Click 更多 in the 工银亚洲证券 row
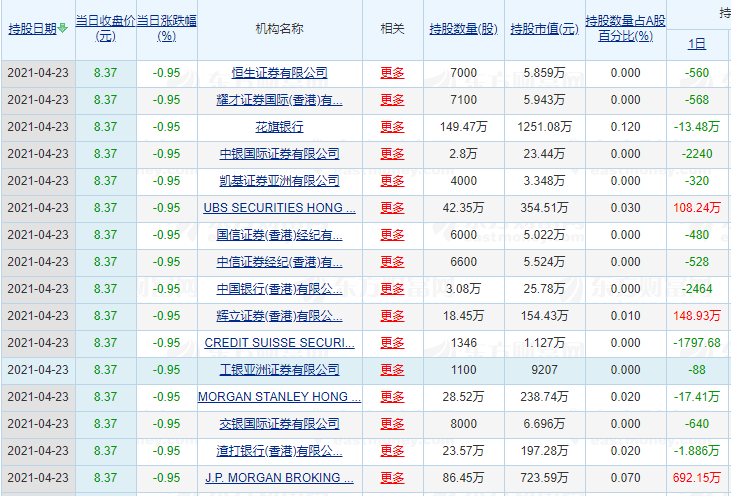The image size is (731, 496). [392, 370]
